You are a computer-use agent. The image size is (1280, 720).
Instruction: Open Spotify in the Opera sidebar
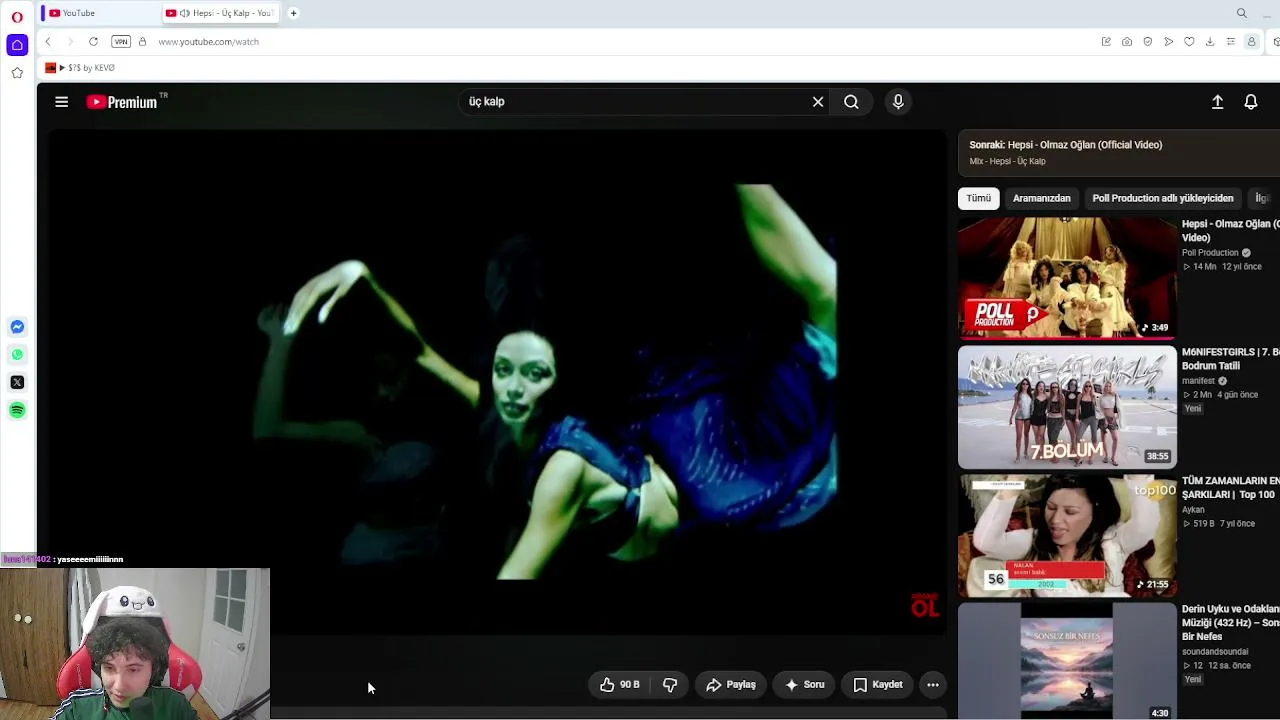17,410
